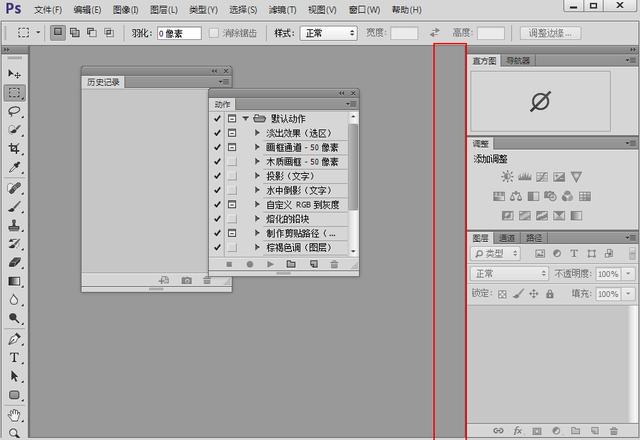The height and width of the screenshot is (440, 640).
Task: Select the Eyedropper tool
Action: point(14,167)
